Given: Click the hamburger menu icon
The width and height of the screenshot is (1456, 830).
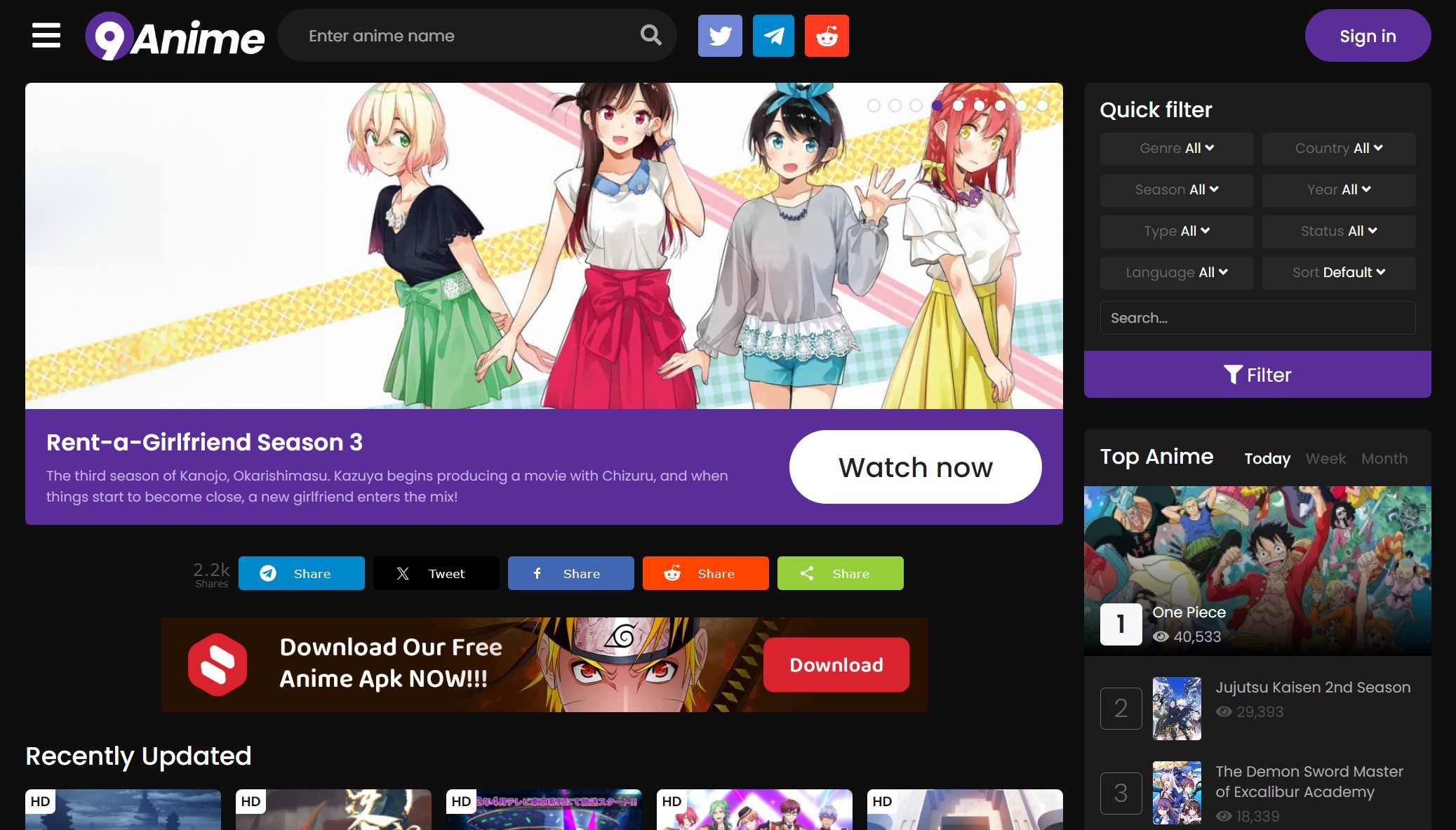Looking at the screenshot, I should point(46,36).
